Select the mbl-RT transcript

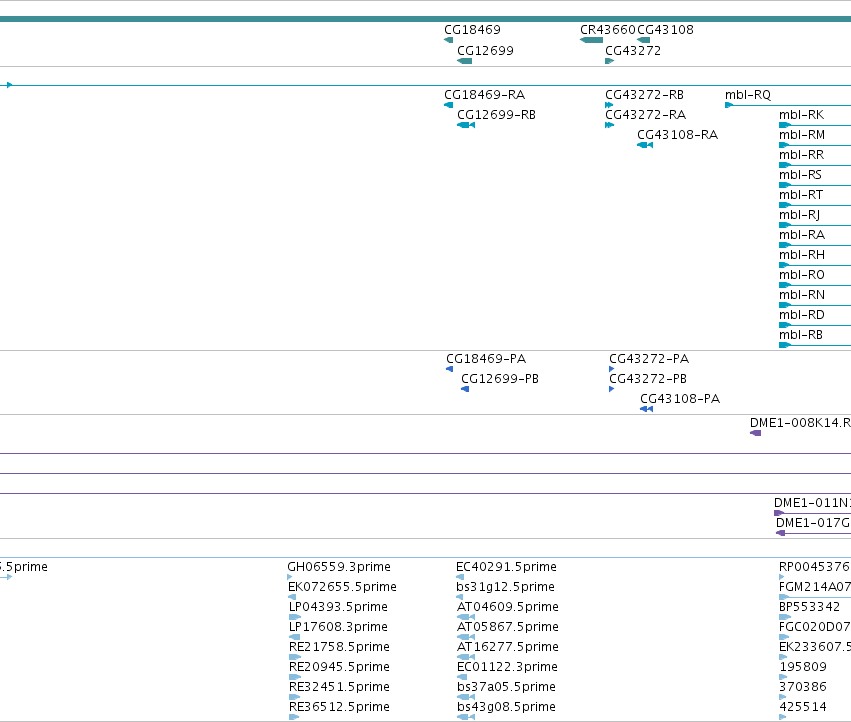815,205
